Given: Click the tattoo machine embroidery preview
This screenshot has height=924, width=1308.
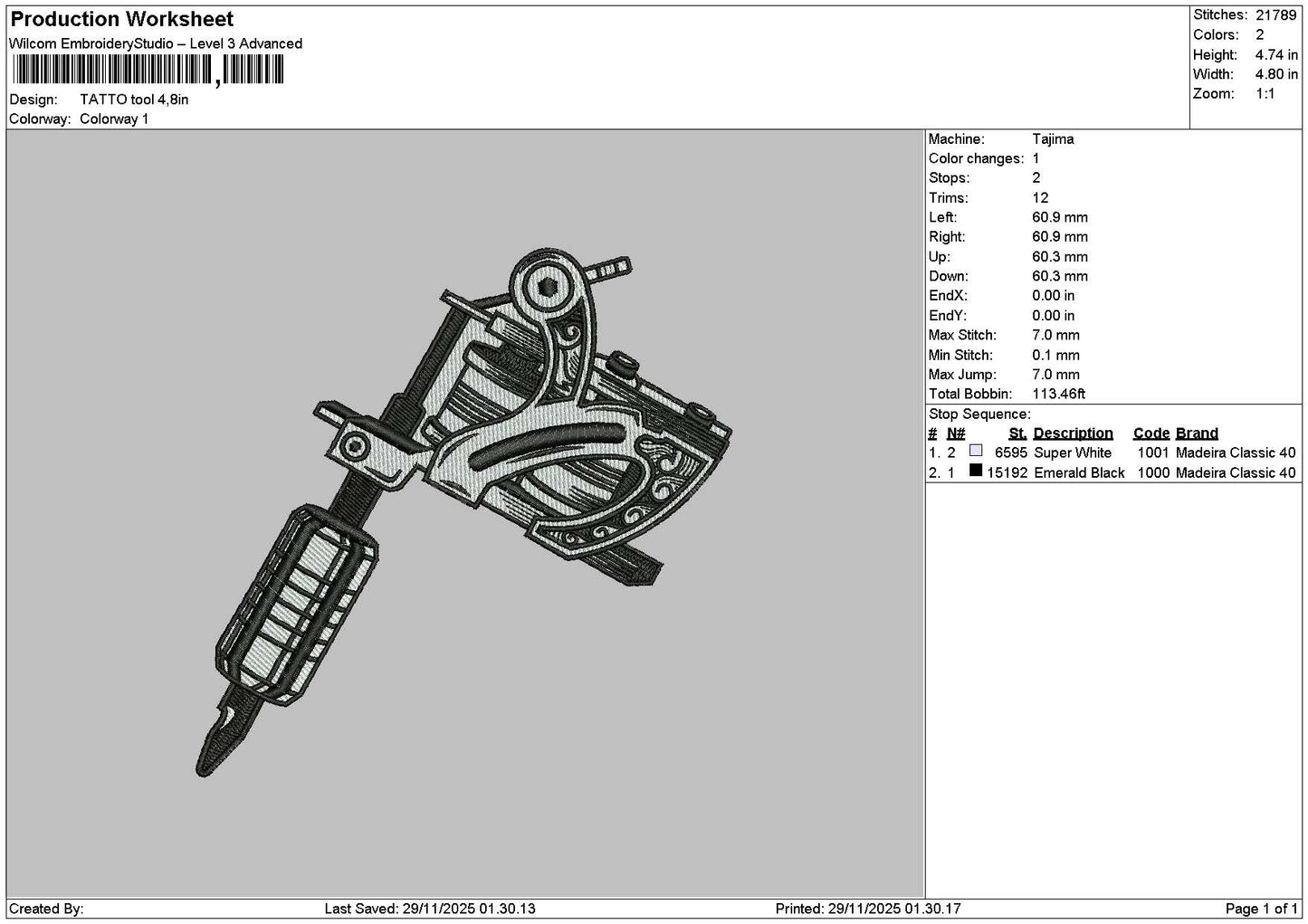Looking at the screenshot, I should [x=463, y=514].
